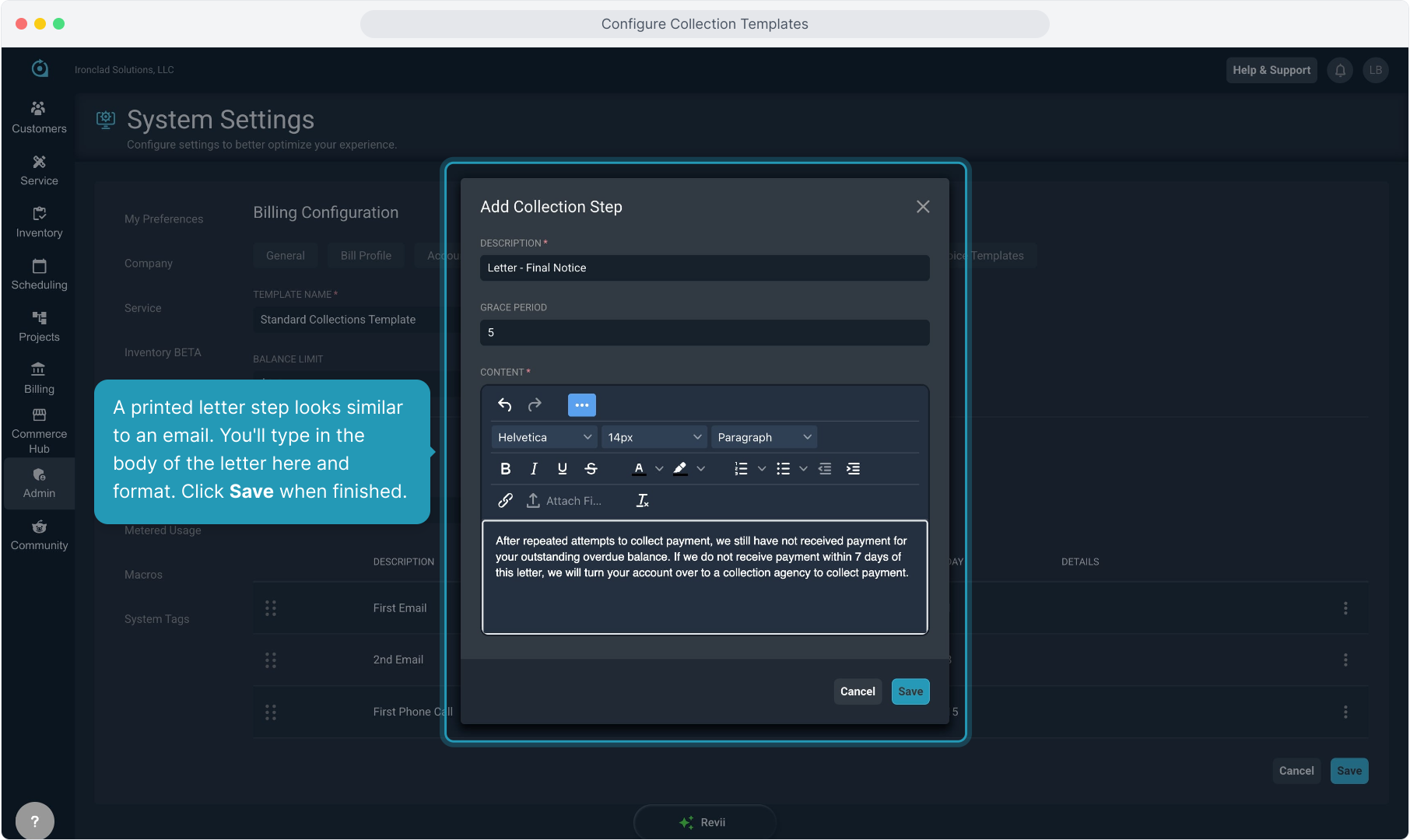Open Billing in the left sidebar
1410x840 pixels.
click(39, 378)
